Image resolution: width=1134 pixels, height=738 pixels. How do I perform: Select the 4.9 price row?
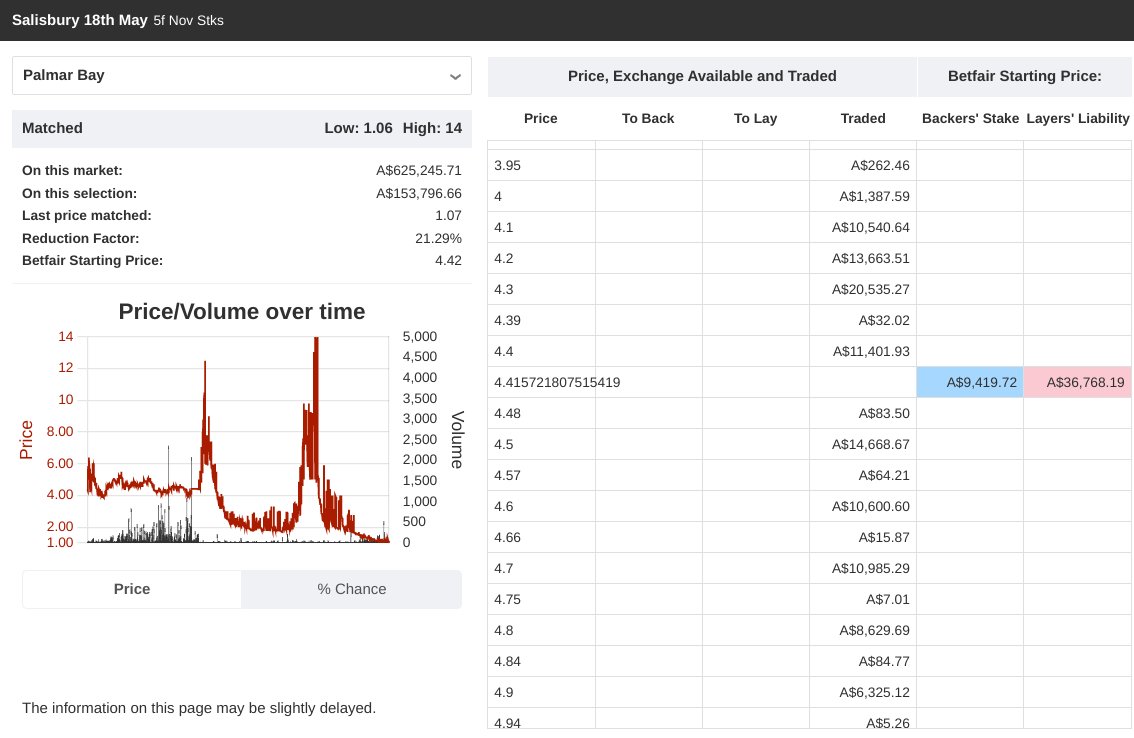809,693
